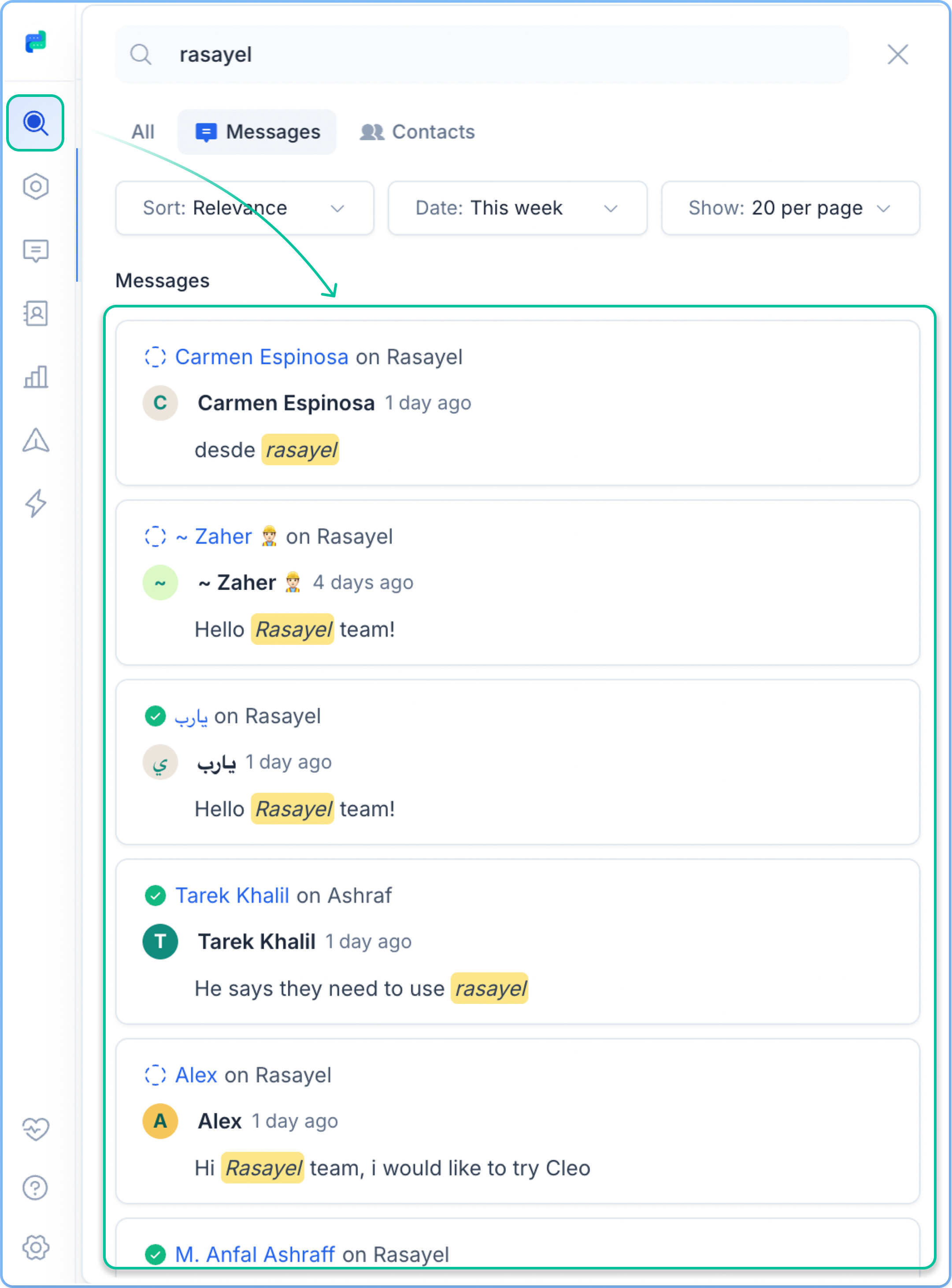This screenshot has height=1288, width=952.
Task: Open Carmen Espinosa conversation link
Action: tap(261, 357)
